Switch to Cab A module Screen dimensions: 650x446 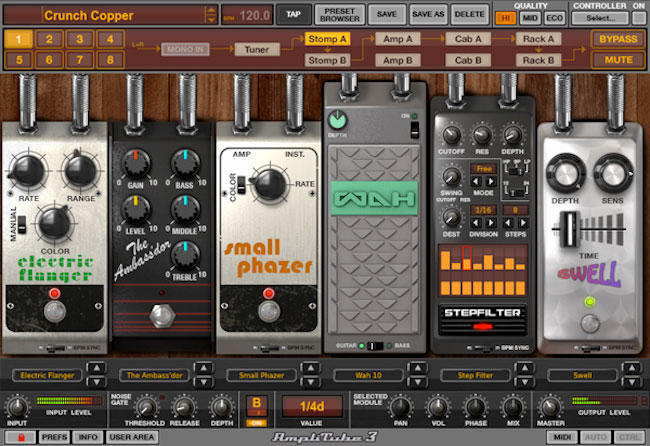(x=468, y=39)
